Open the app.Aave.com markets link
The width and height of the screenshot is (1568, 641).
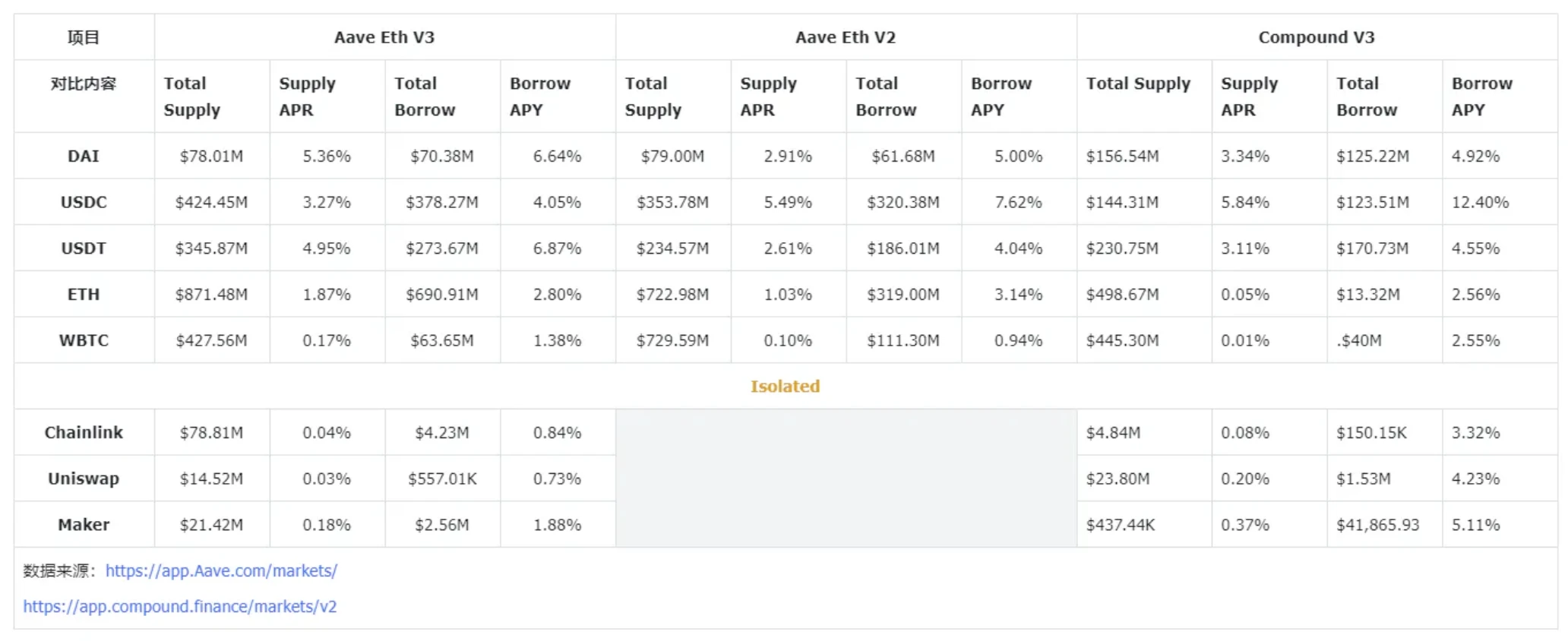coord(221,571)
